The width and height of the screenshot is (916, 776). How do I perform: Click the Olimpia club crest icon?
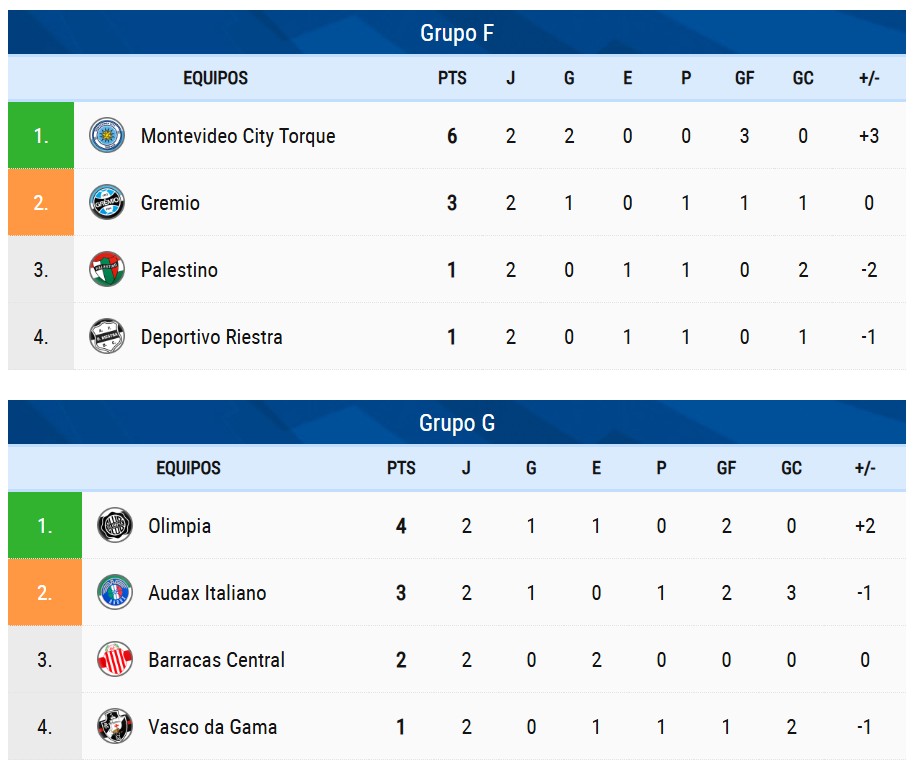point(115,526)
